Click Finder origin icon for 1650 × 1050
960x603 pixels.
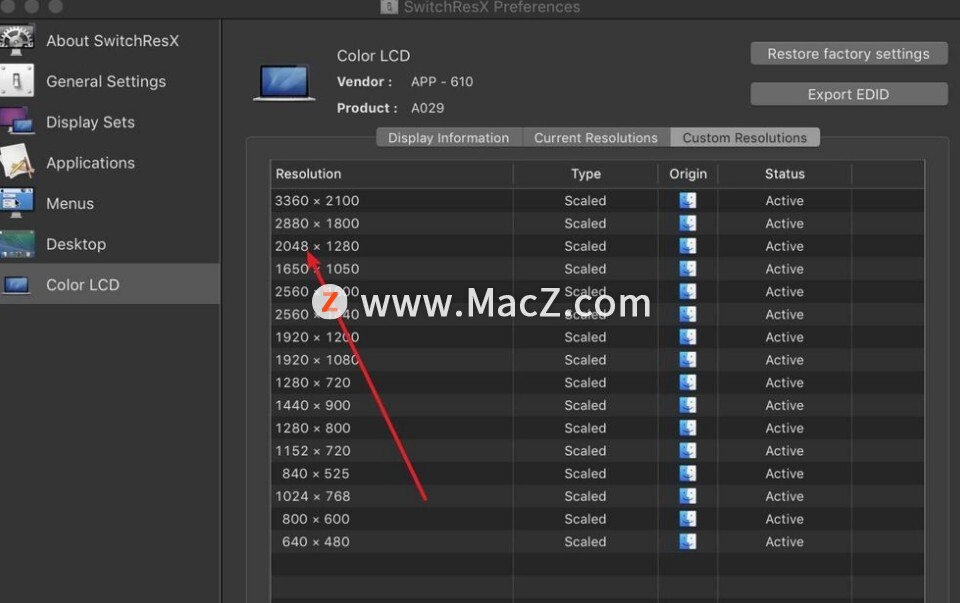[688, 269]
